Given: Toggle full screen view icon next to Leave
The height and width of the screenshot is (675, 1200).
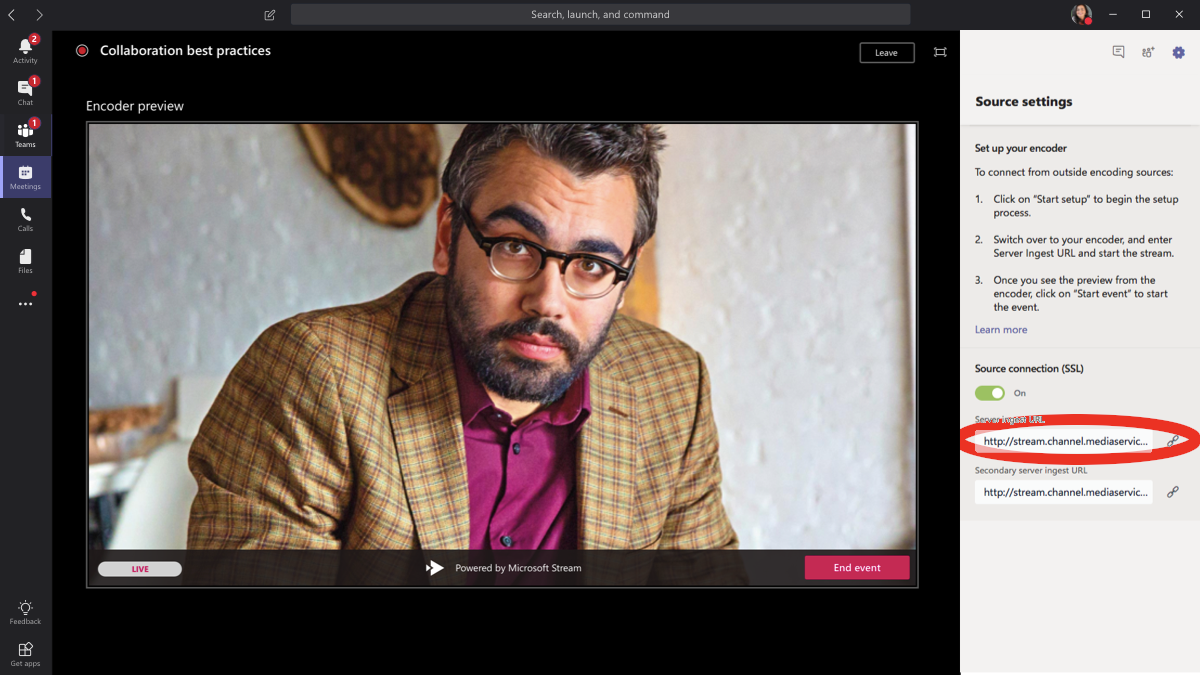Looking at the screenshot, I should point(940,52).
